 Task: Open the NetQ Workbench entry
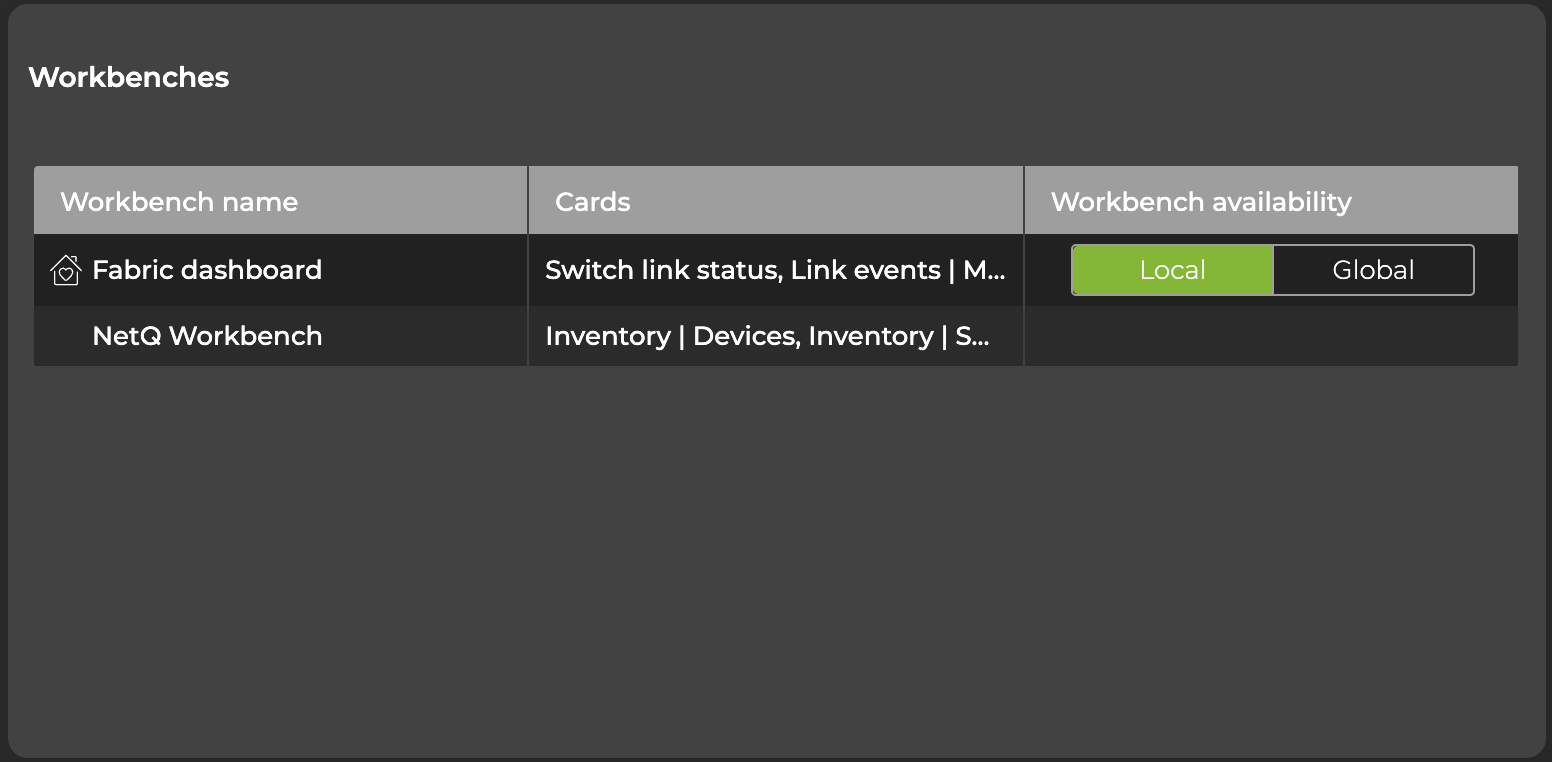(x=207, y=336)
